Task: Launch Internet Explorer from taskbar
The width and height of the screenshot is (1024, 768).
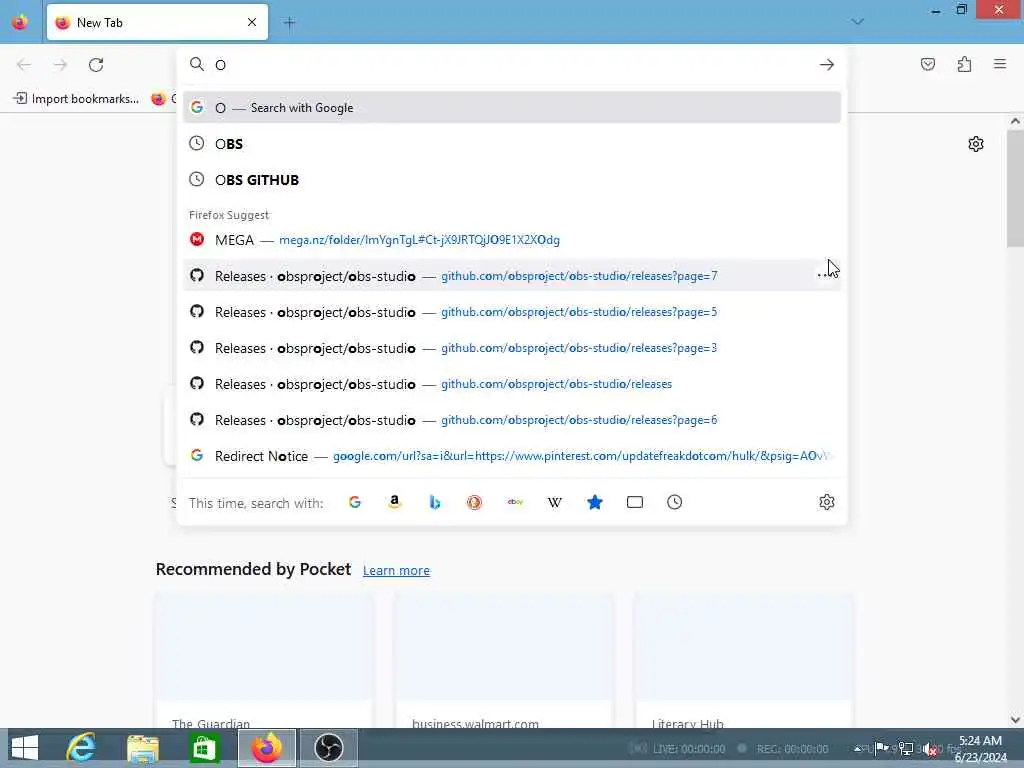Action: (x=81, y=748)
